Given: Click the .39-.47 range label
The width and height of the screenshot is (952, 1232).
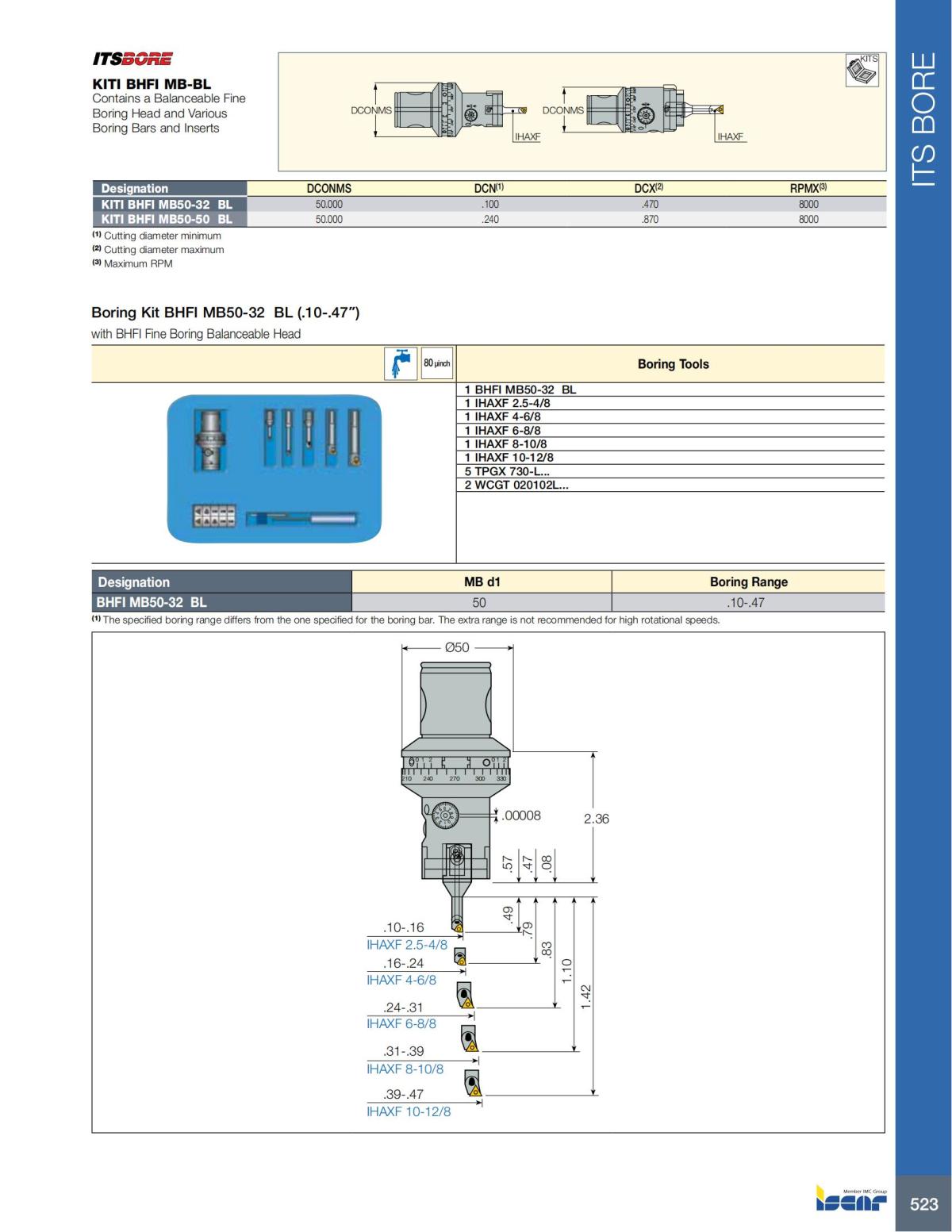Looking at the screenshot, I should (403, 1094).
